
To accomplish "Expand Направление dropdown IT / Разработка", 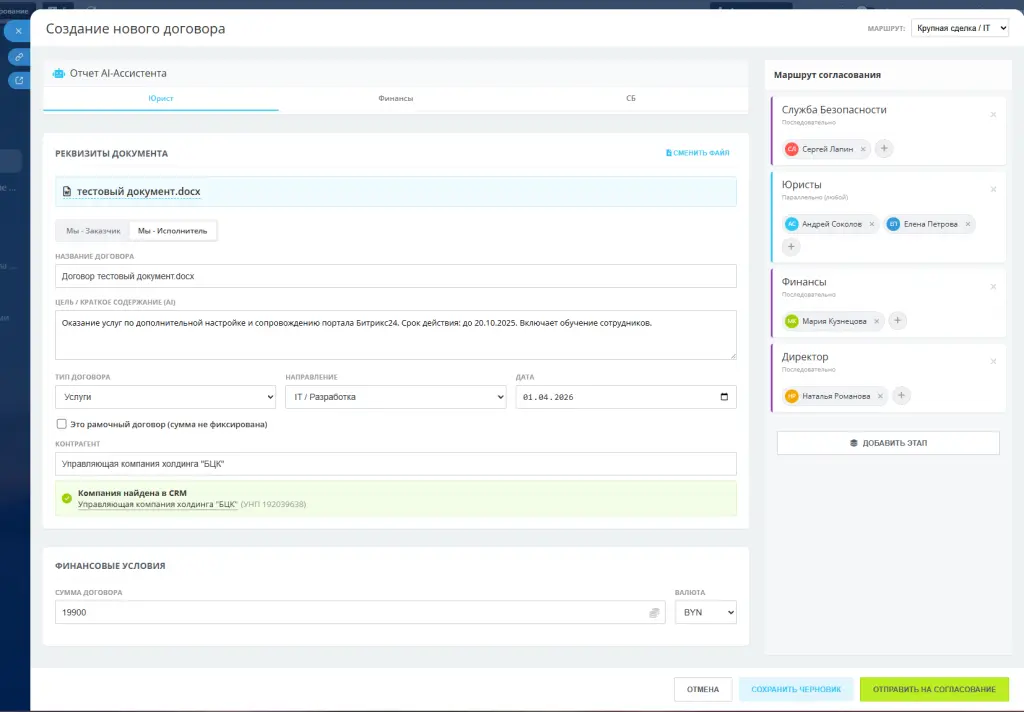I will (395, 397).
